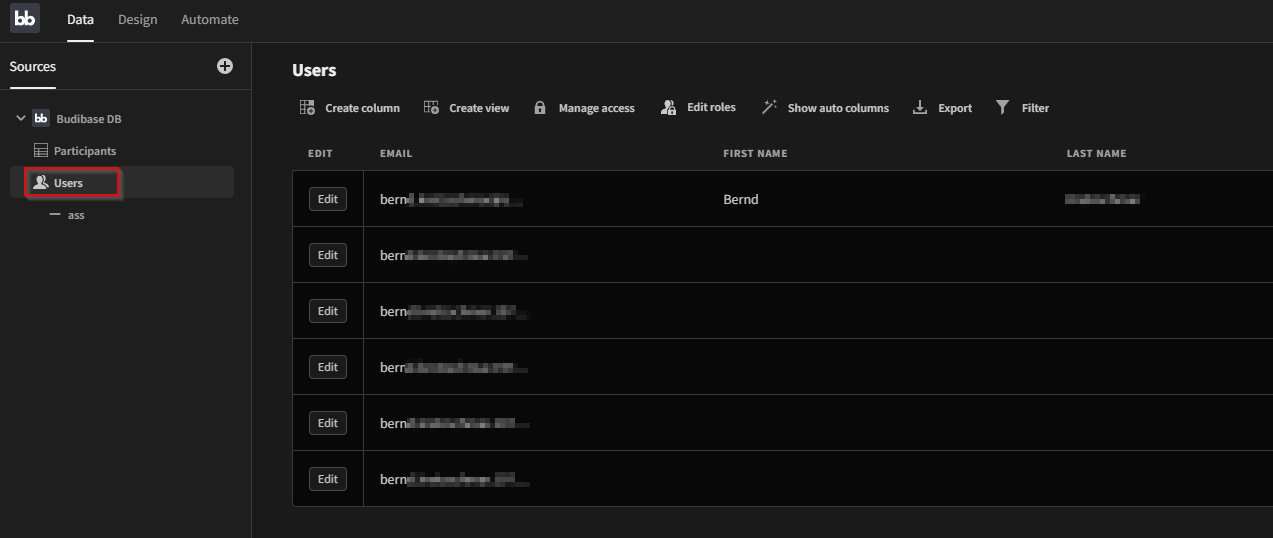Click the EMAIL column header

click(396, 154)
